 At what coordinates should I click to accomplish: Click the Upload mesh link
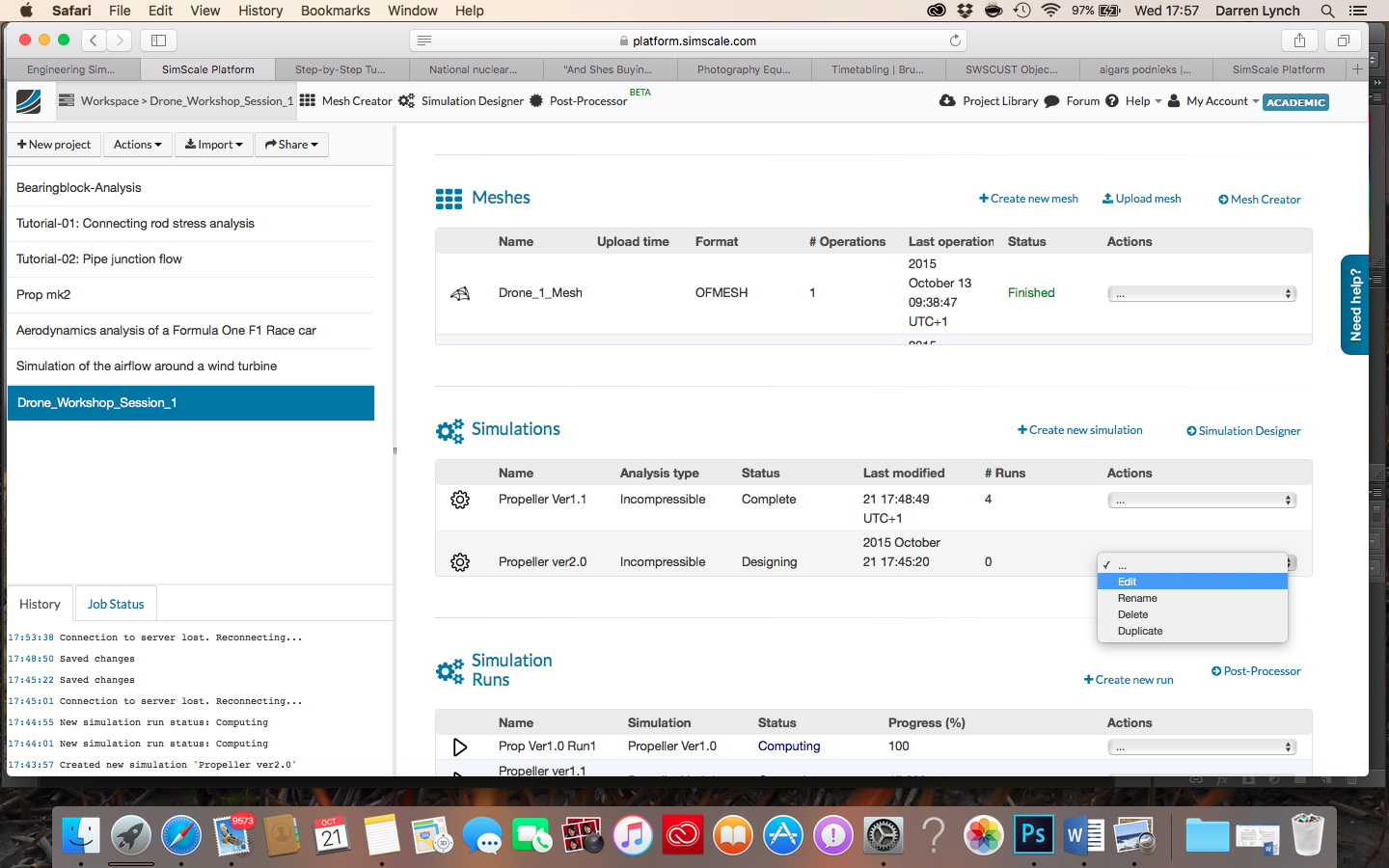point(1142,199)
